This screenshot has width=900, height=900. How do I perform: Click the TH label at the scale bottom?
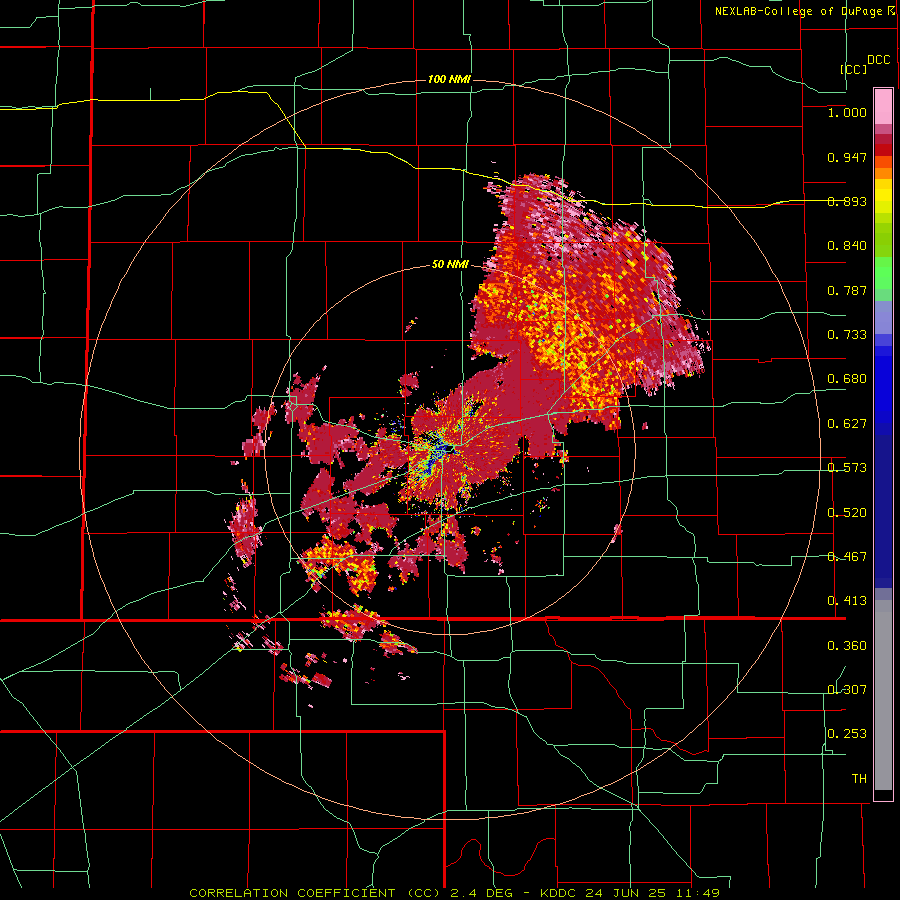[859, 779]
